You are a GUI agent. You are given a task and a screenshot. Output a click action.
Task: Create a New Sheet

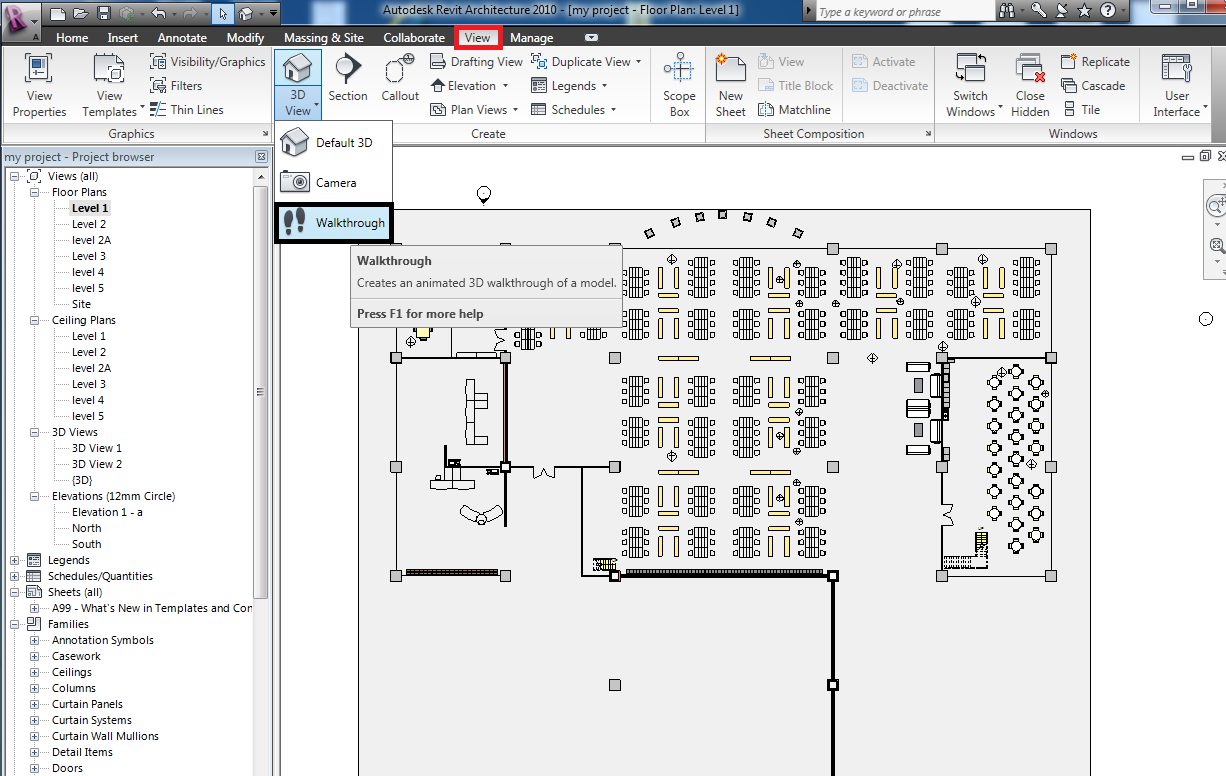click(x=731, y=85)
